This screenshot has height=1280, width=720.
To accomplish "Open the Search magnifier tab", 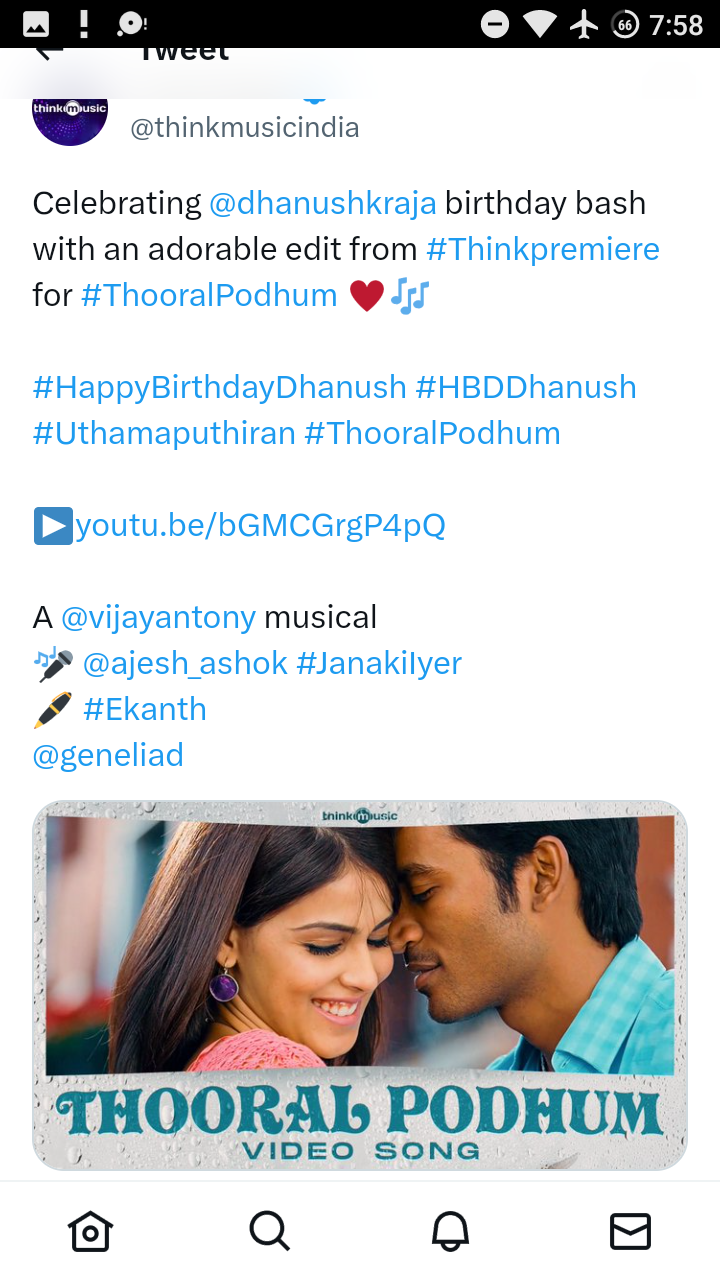I will click(x=270, y=1231).
